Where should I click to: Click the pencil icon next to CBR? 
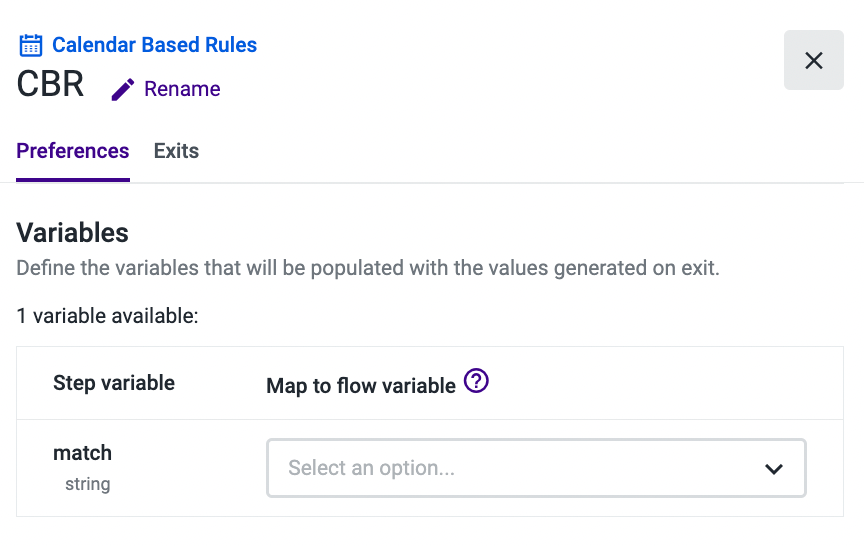pyautogui.click(x=122, y=90)
